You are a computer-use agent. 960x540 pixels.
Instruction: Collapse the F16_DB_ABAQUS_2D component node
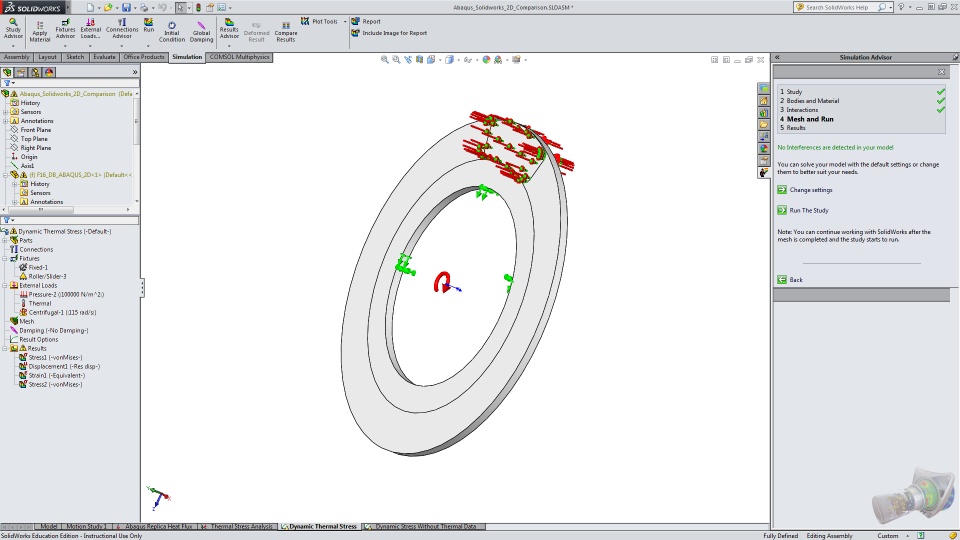(x=6, y=174)
